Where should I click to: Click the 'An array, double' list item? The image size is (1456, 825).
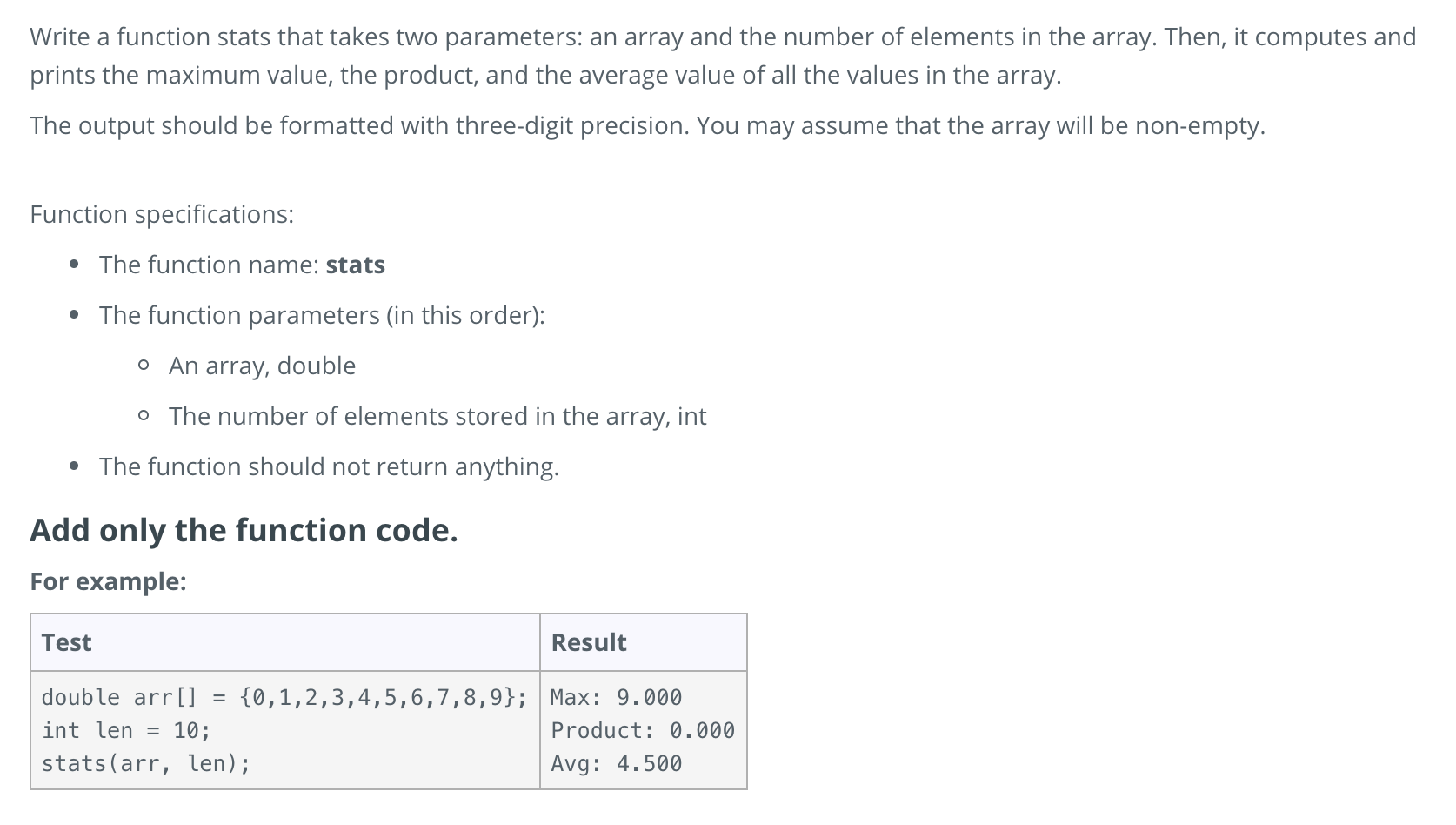[x=262, y=366]
